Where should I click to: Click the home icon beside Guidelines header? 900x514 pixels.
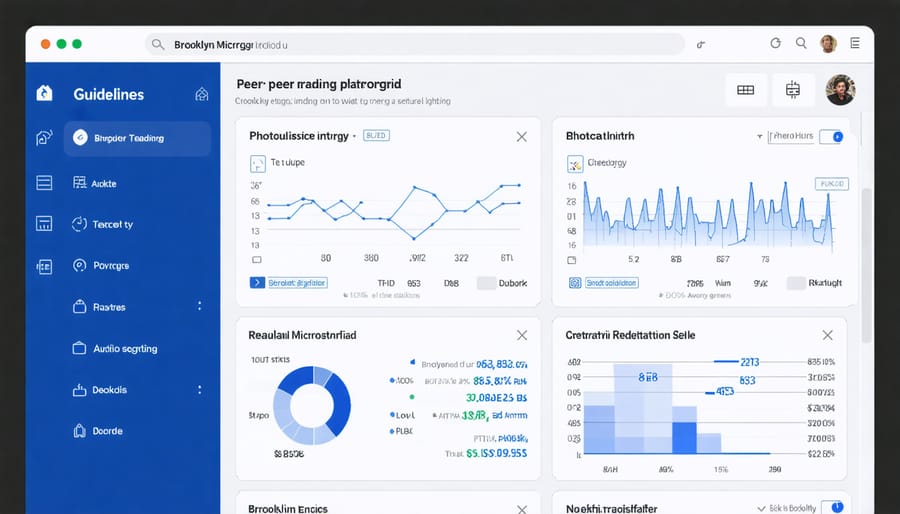coord(44,94)
